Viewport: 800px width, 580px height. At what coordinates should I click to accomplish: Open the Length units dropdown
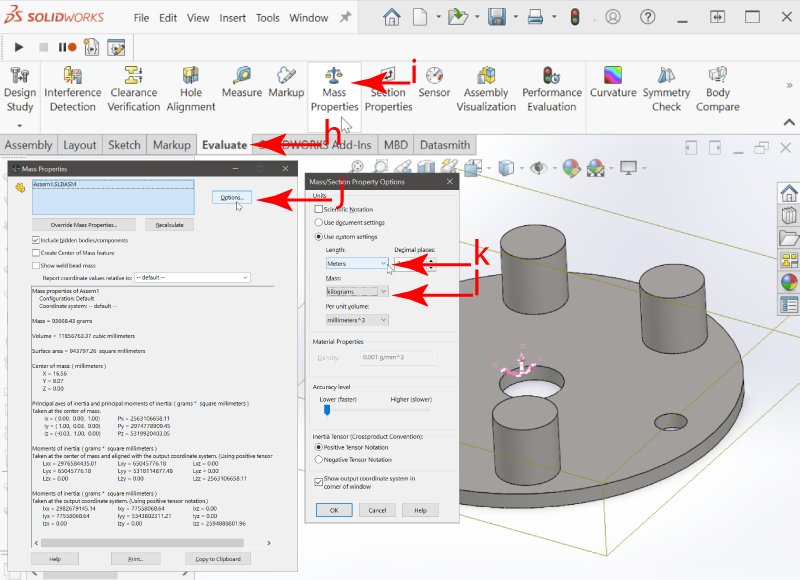click(357, 263)
